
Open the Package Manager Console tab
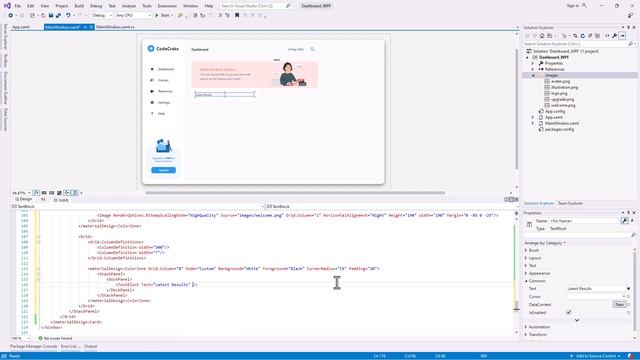click(34, 347)
